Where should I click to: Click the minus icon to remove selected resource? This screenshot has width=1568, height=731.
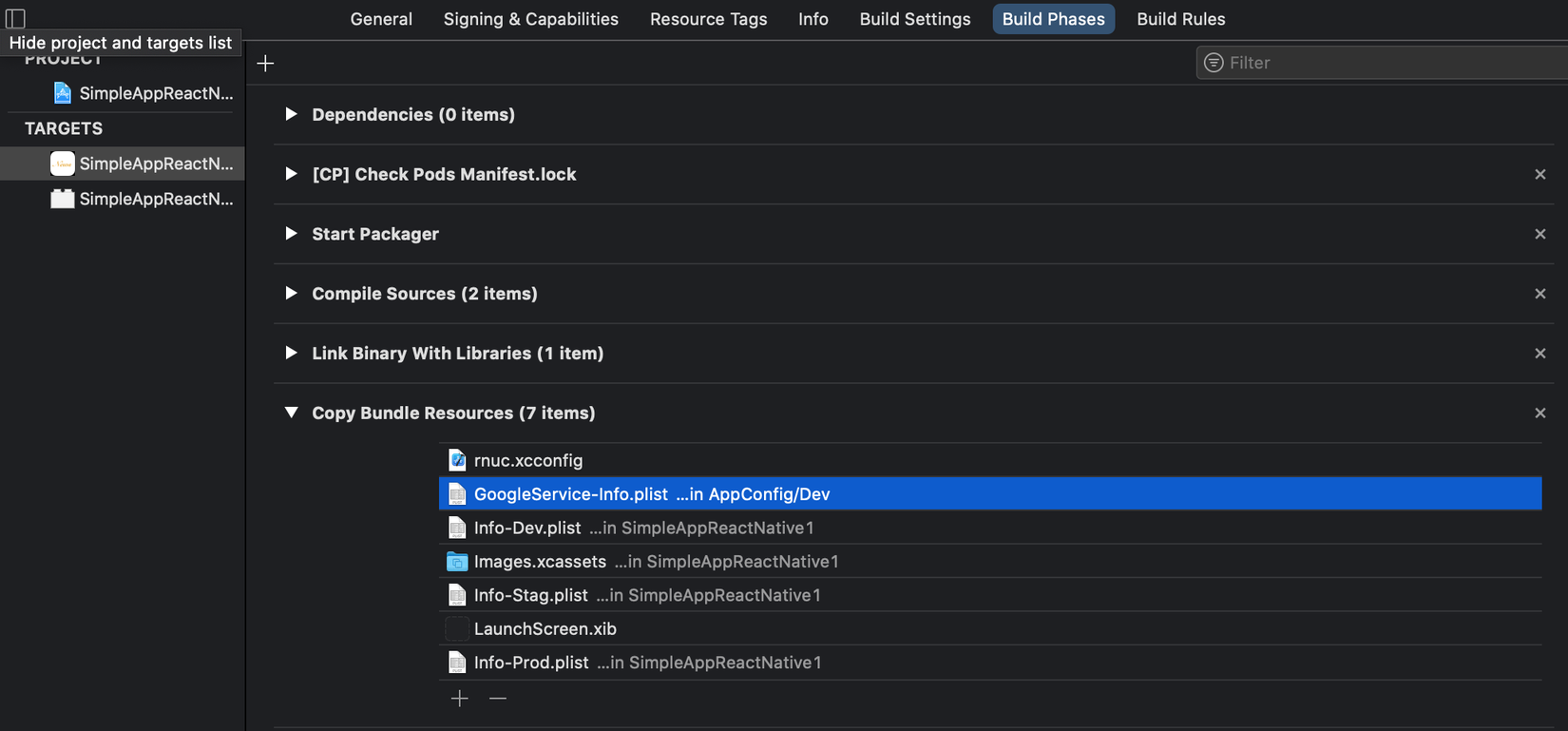pos(498,699)
